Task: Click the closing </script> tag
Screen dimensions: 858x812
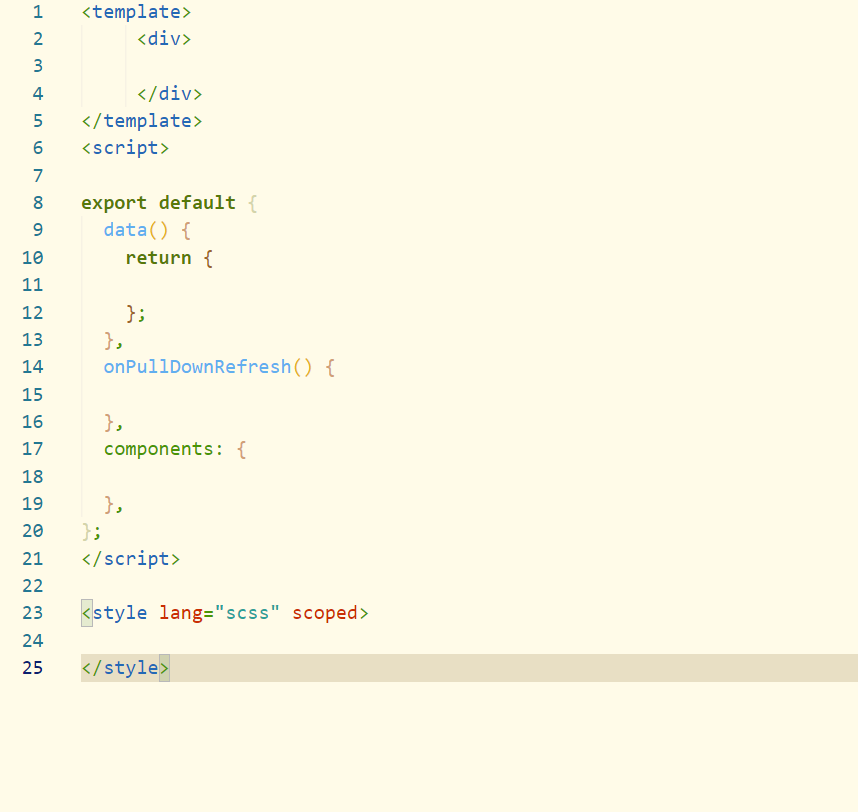Action: [131, 559]
